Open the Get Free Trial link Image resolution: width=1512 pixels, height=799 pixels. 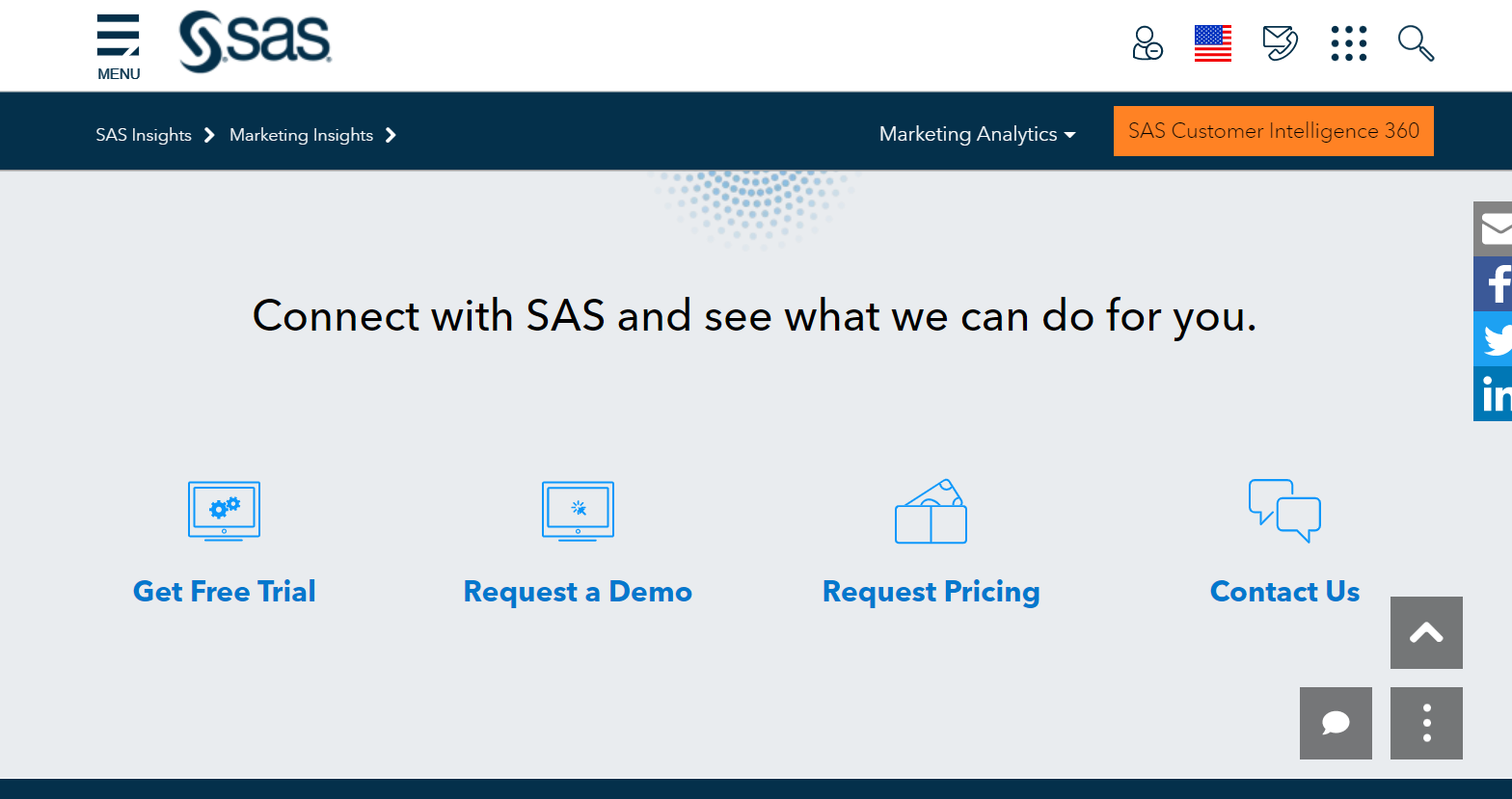(x=224, y=591)
